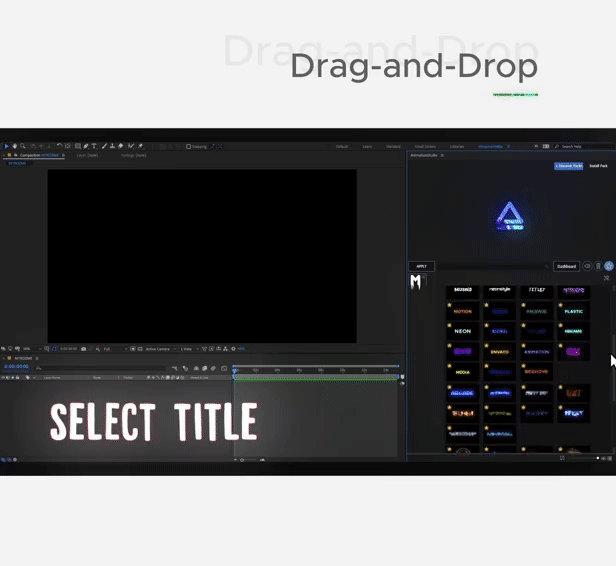Screen dimensions: 616x566
Task: Open the Active Camera dropdown
Action: [161, 349]
